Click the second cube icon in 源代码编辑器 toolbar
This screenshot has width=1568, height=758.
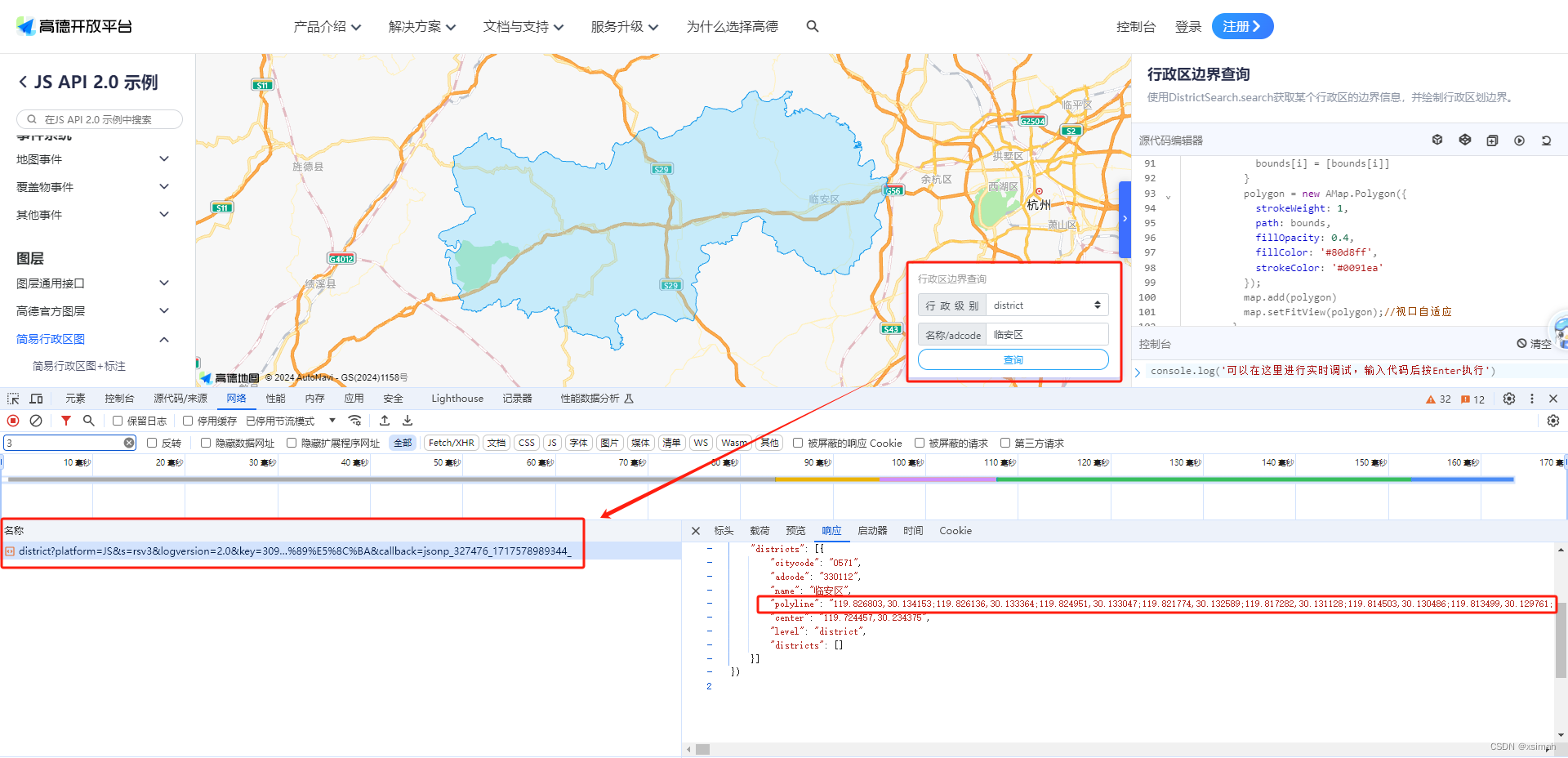(1465, 140)
